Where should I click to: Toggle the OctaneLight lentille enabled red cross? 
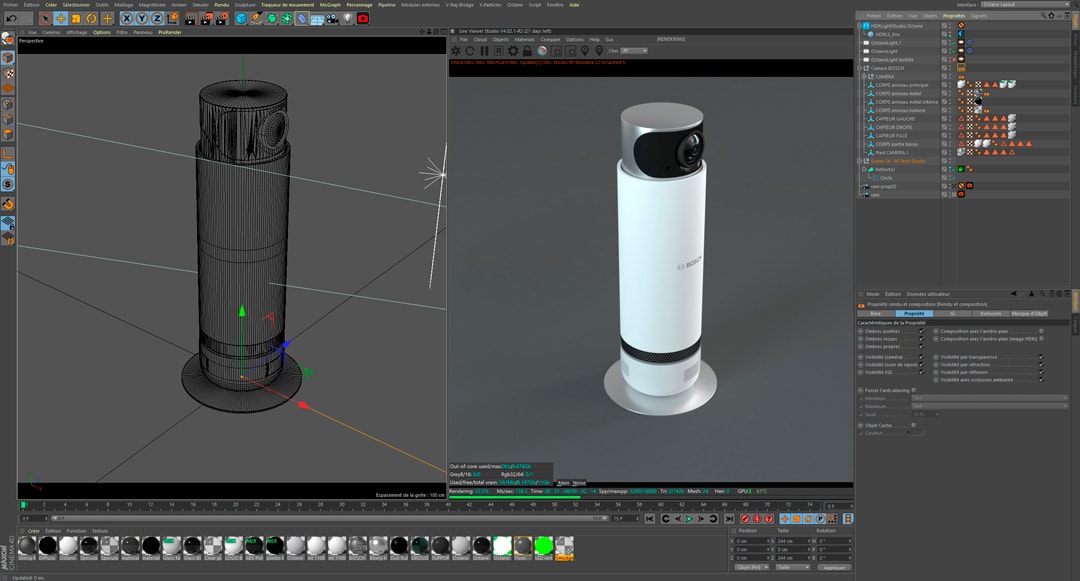tap(953, 60)
